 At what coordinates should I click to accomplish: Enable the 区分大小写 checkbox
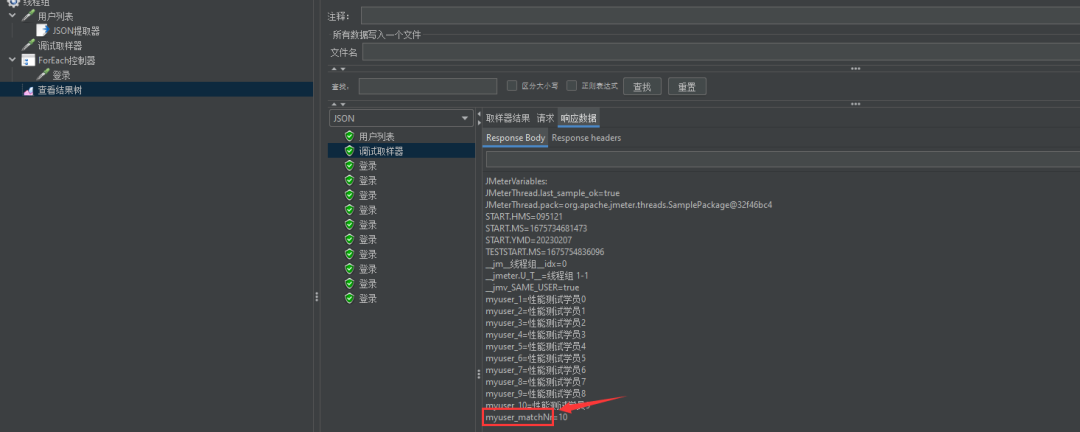click(512, 85)
